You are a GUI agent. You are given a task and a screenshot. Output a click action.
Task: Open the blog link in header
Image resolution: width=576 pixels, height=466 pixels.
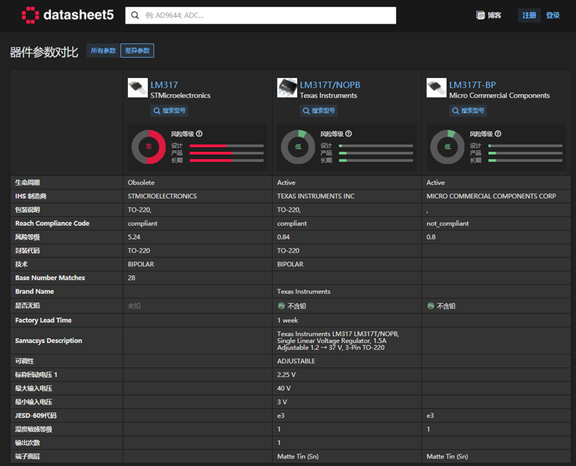click(x=488, y=15)
